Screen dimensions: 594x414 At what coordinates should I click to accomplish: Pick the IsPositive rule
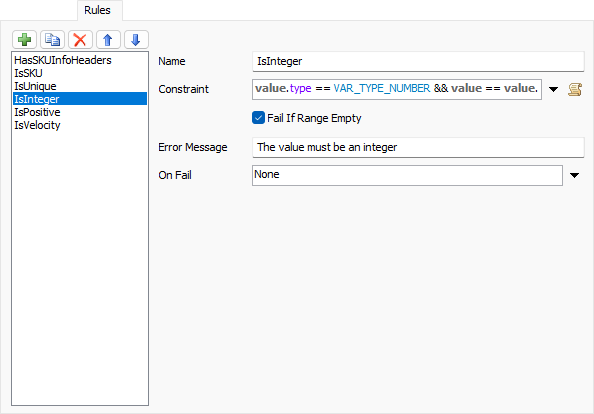pos(37,112)
